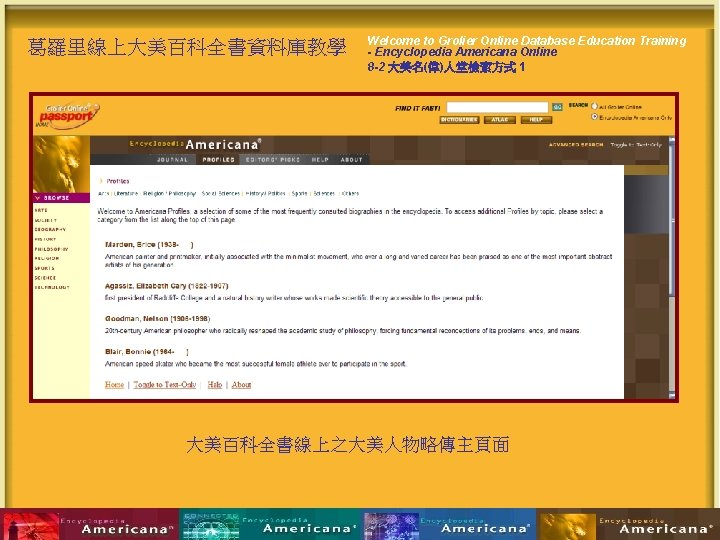
Task: Open the Agassiz, Elizabeth Cary profile
Action: click(x=167, y=286)
